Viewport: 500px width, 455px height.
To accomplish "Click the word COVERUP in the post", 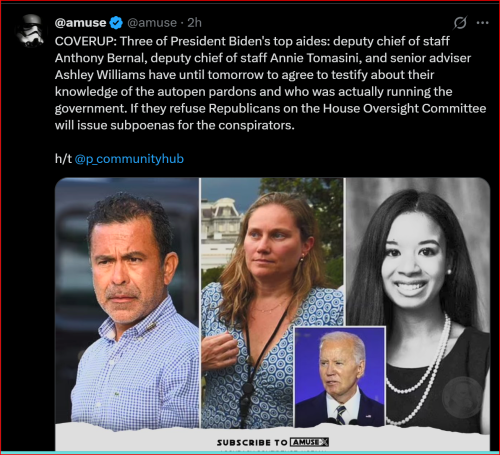I will click(86, 41).
